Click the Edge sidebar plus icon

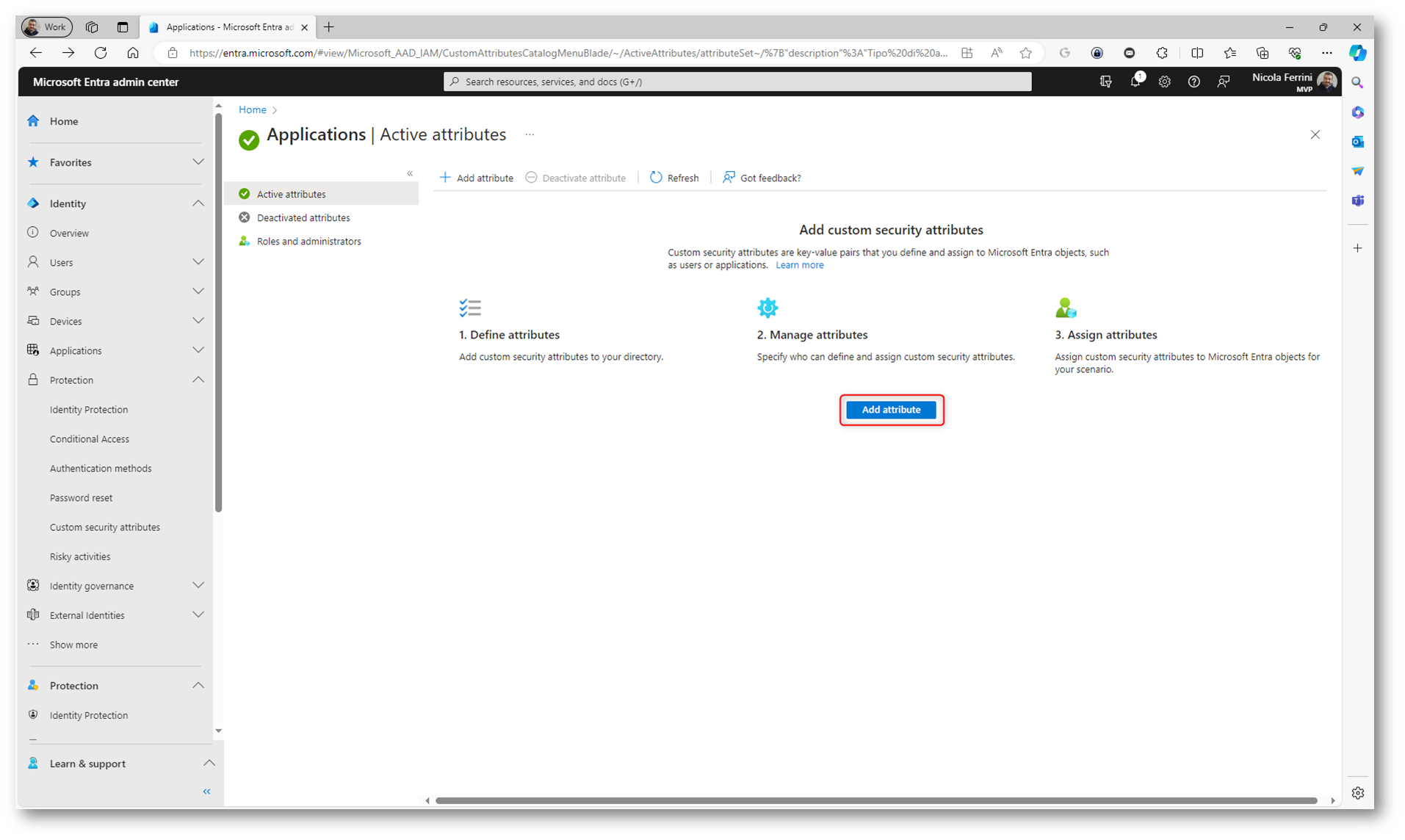click(1358, 248)
